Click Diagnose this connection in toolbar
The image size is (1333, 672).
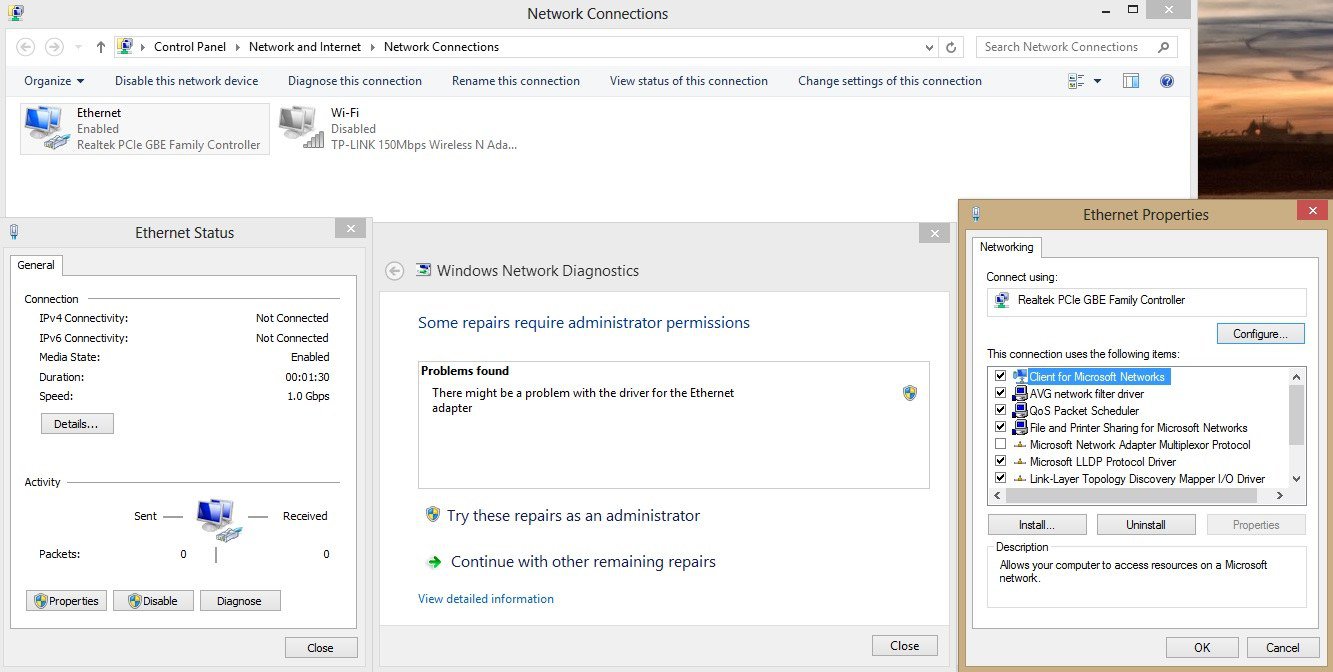[x=354, y=81]
